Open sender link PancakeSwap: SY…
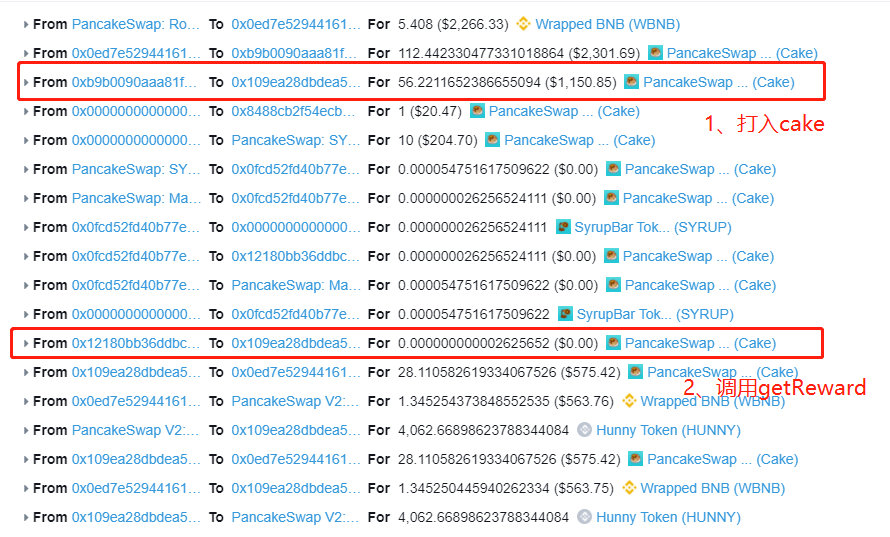 pyautogui.click(x=136, y=169)
